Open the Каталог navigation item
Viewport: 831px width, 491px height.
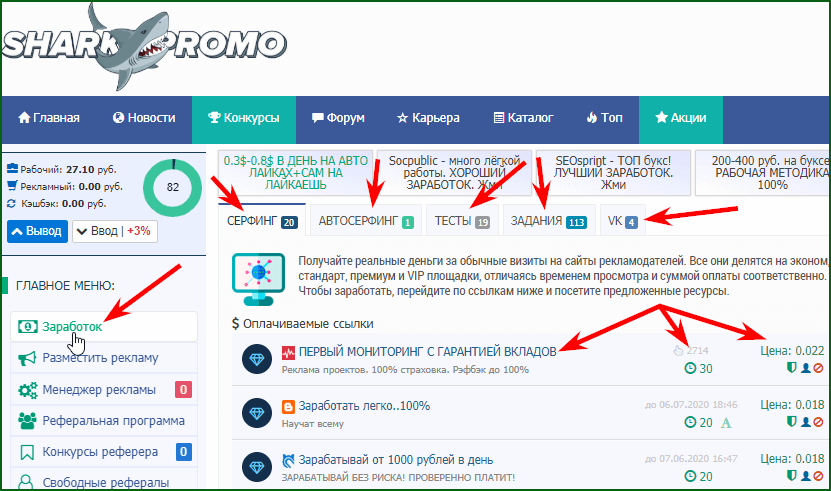click(x=524, y=118)
